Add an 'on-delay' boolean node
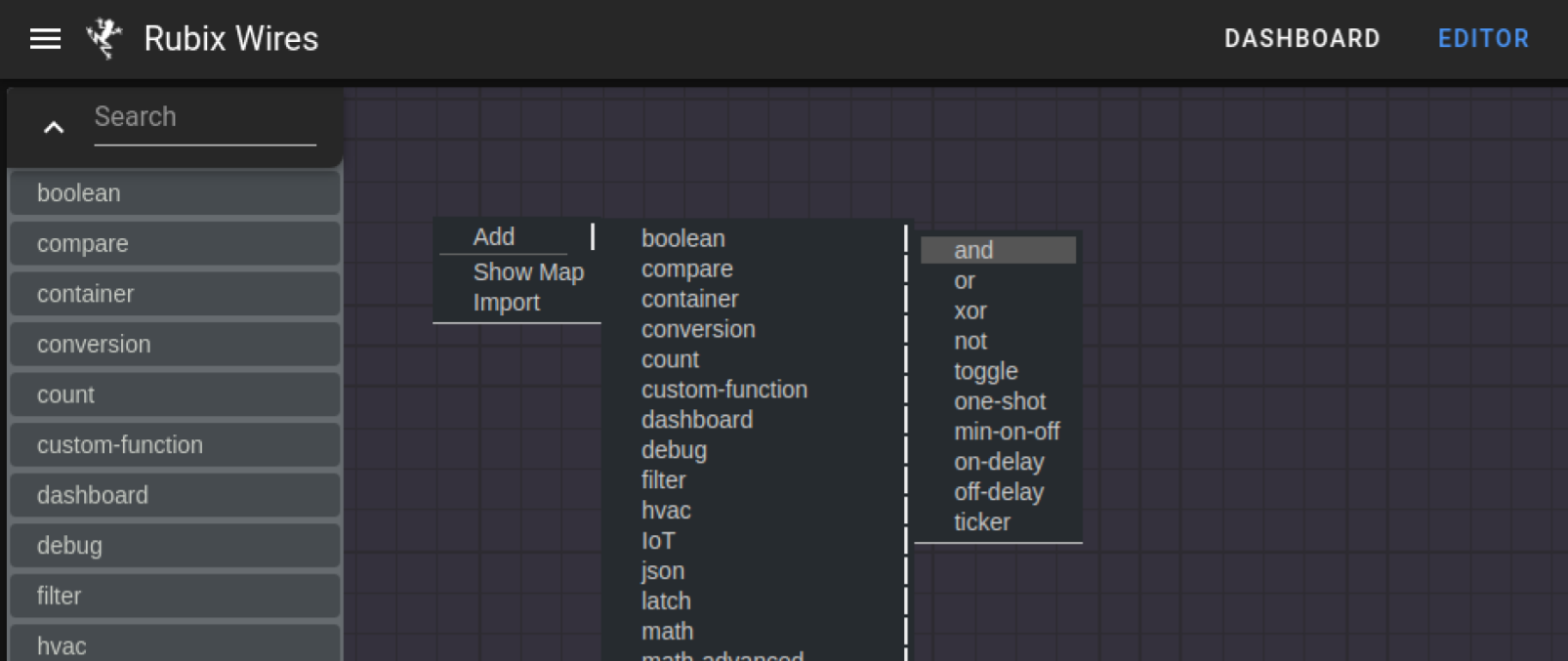 (x=998, y=463)
